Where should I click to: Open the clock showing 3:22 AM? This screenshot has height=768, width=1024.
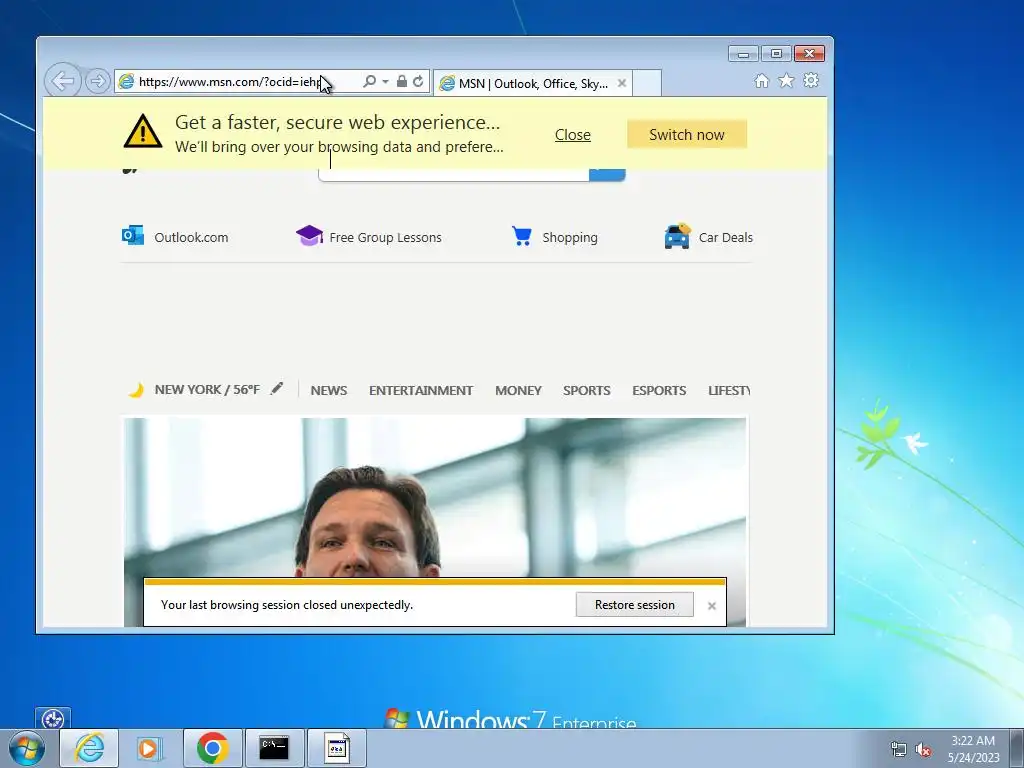click(x=973, y=749)
